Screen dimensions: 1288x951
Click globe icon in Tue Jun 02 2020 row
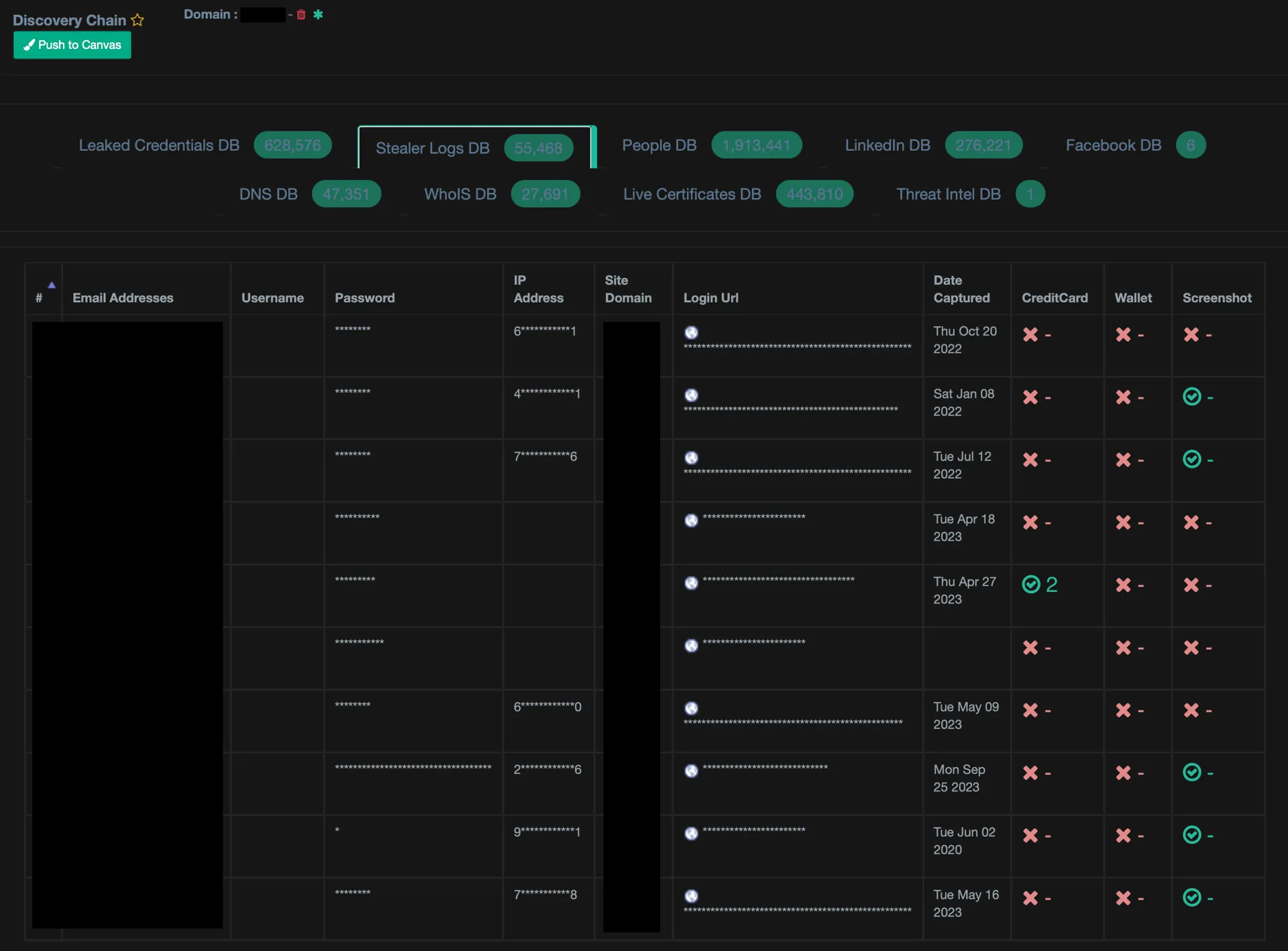(x=691, y=834)
